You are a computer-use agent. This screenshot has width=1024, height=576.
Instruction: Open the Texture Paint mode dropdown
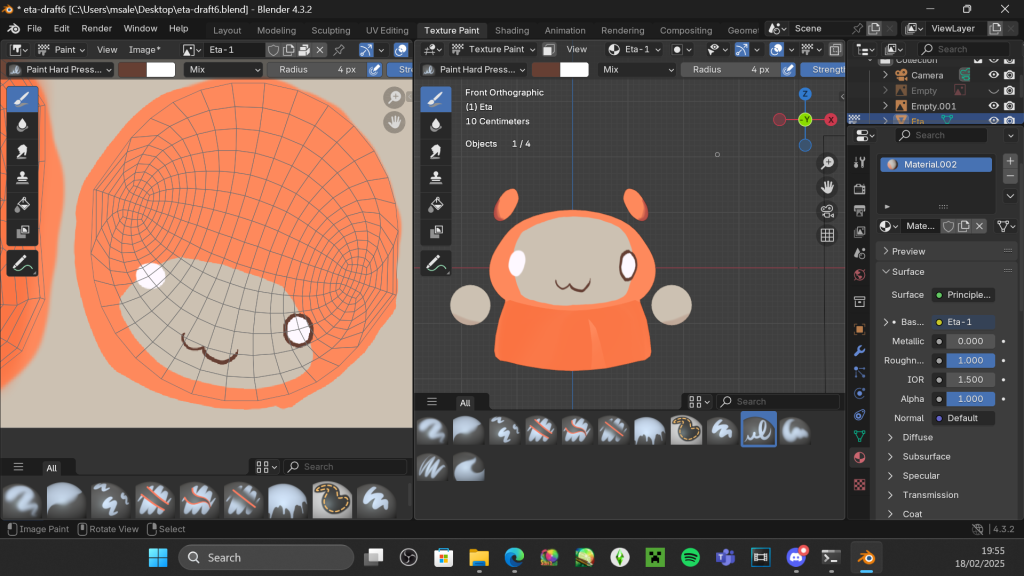click(493, 50)
